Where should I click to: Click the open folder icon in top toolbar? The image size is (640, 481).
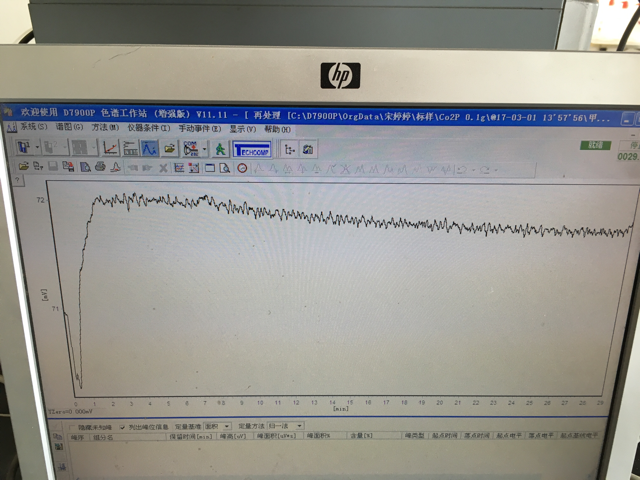click(169, 149)
